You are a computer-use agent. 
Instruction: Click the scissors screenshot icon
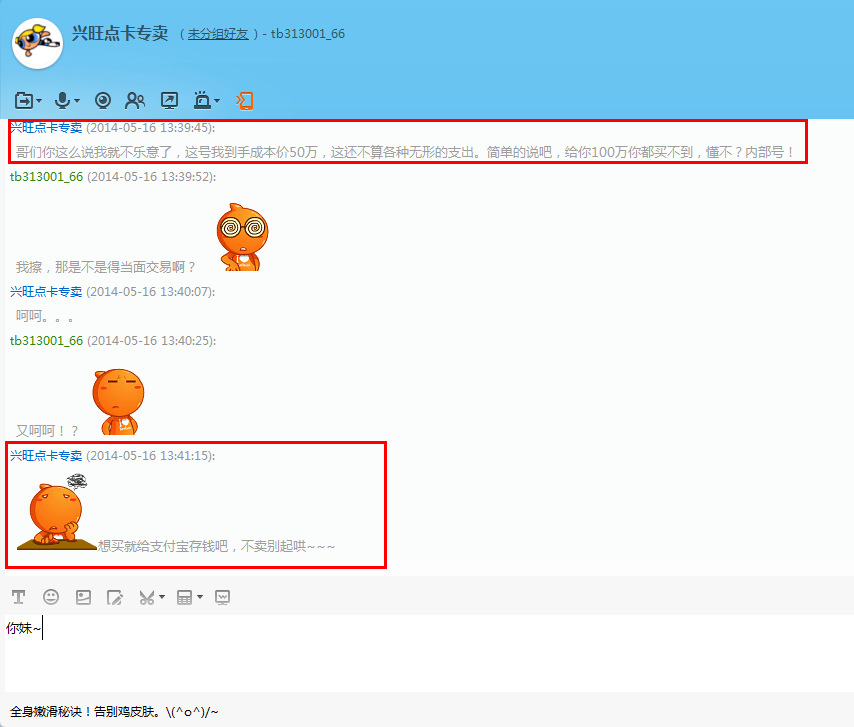[147, 597]
